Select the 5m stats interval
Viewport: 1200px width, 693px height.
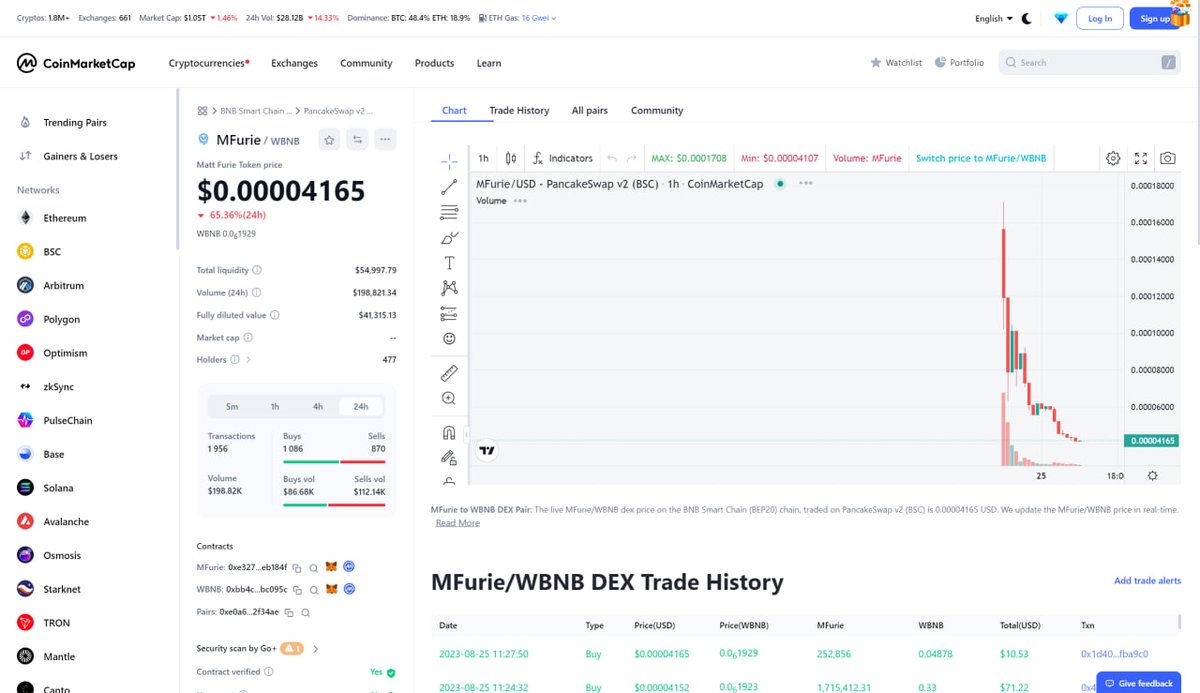tap(232, 406)
